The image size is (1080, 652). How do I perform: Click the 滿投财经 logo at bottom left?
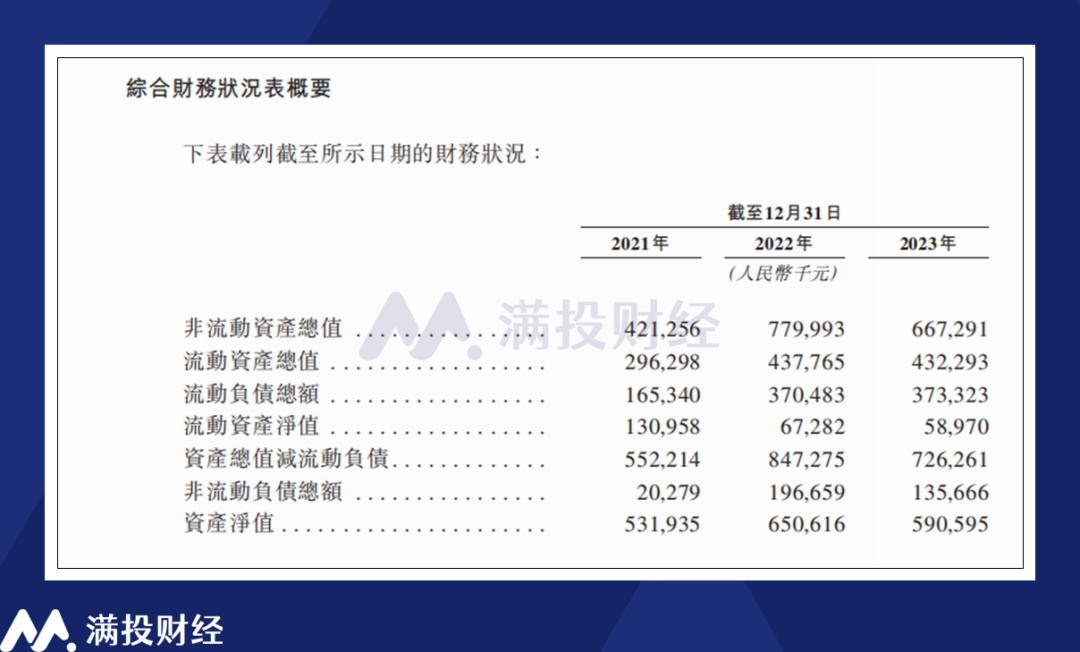point(112,629)
